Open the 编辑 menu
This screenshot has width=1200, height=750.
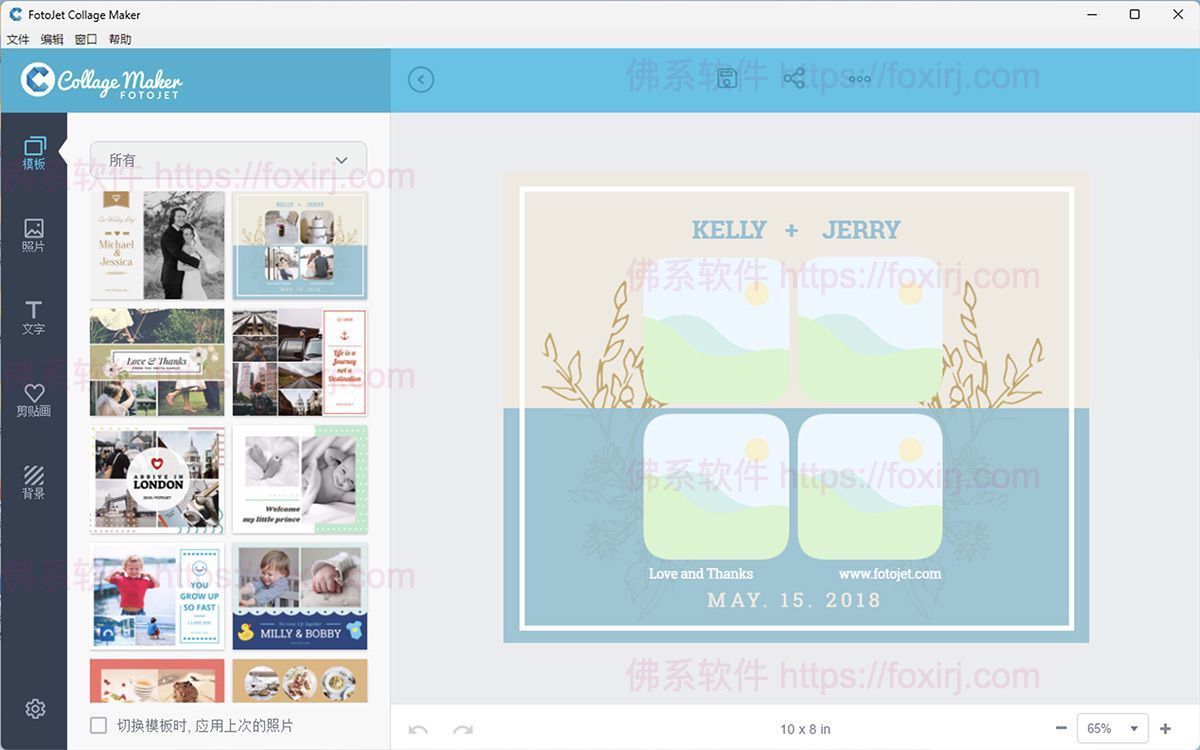51,39
